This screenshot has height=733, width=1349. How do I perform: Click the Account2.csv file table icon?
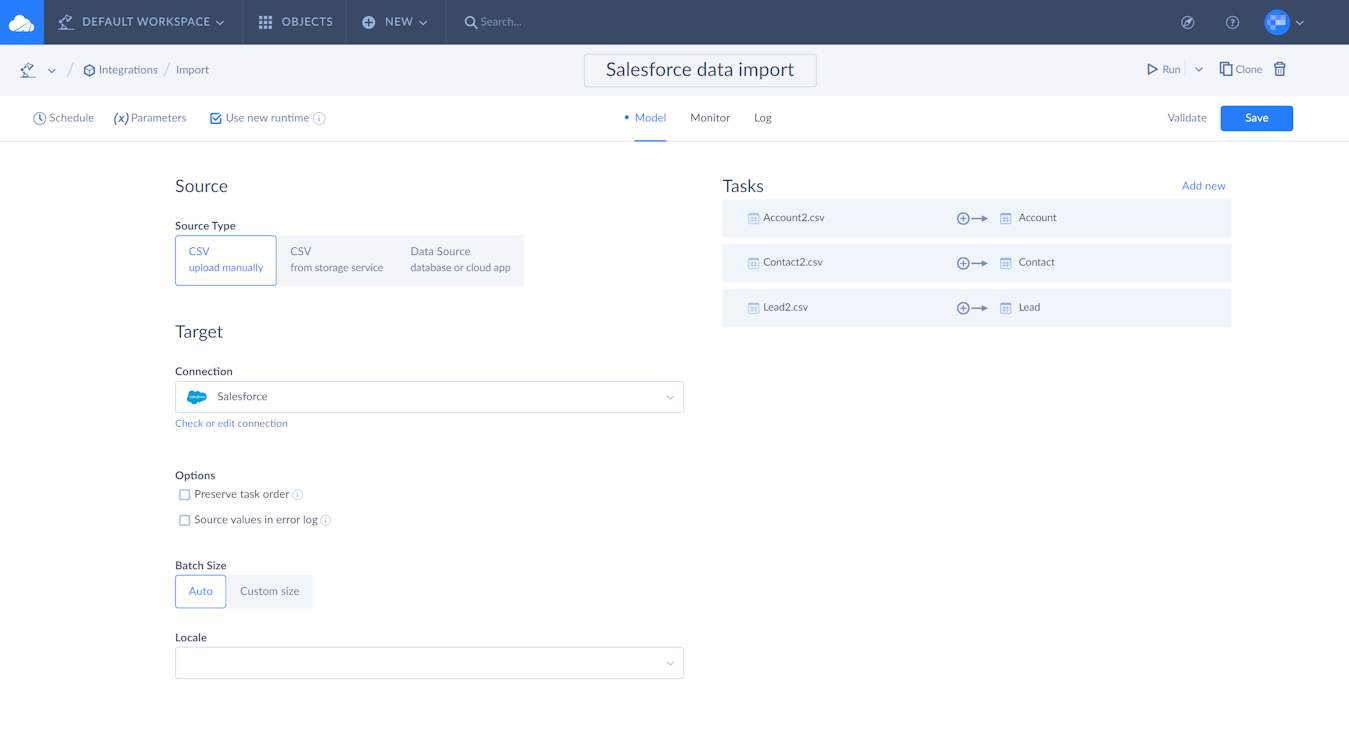pyautogui.click(x=753, y=218)
